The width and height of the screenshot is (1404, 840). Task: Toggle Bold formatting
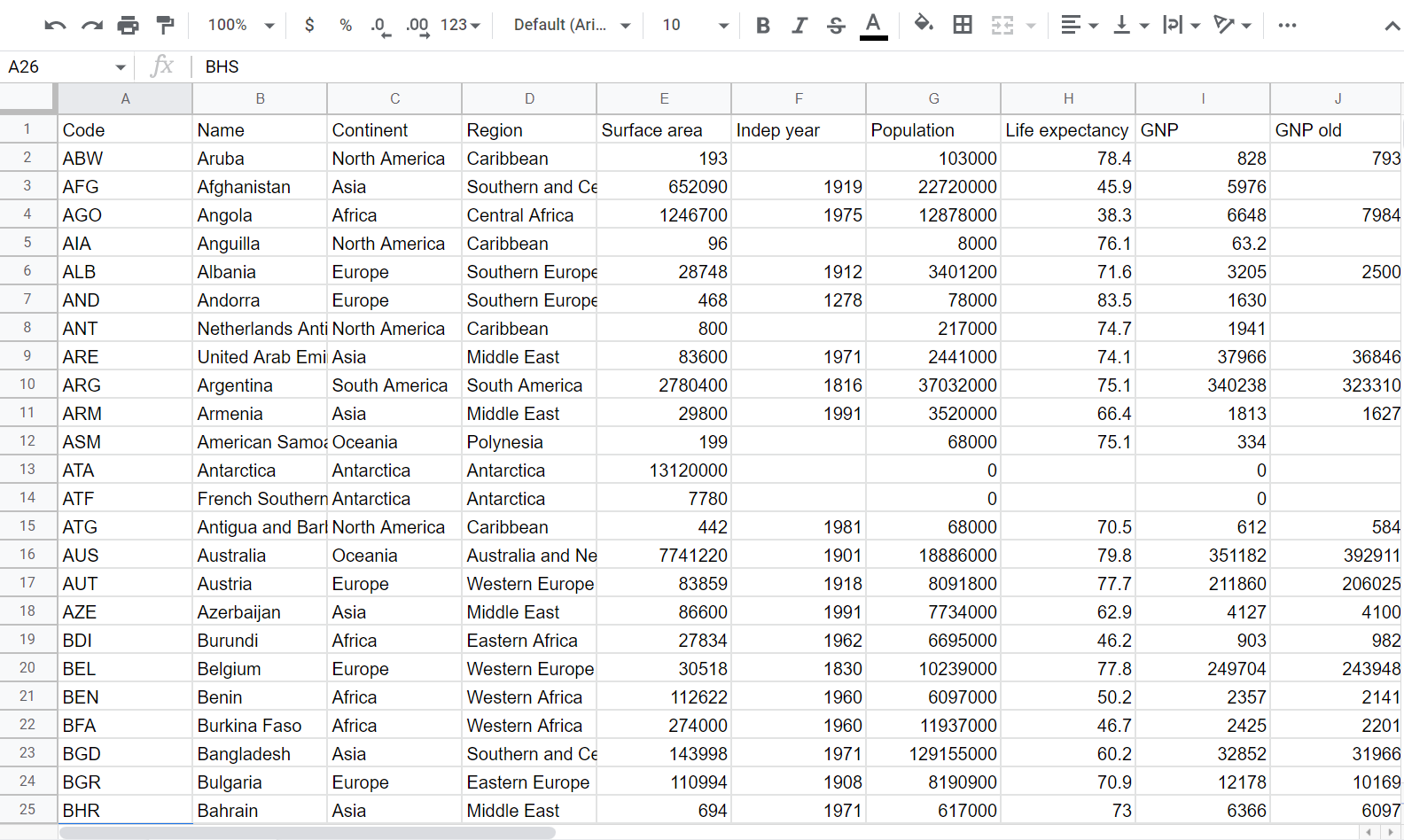click(x=763, y=26)
